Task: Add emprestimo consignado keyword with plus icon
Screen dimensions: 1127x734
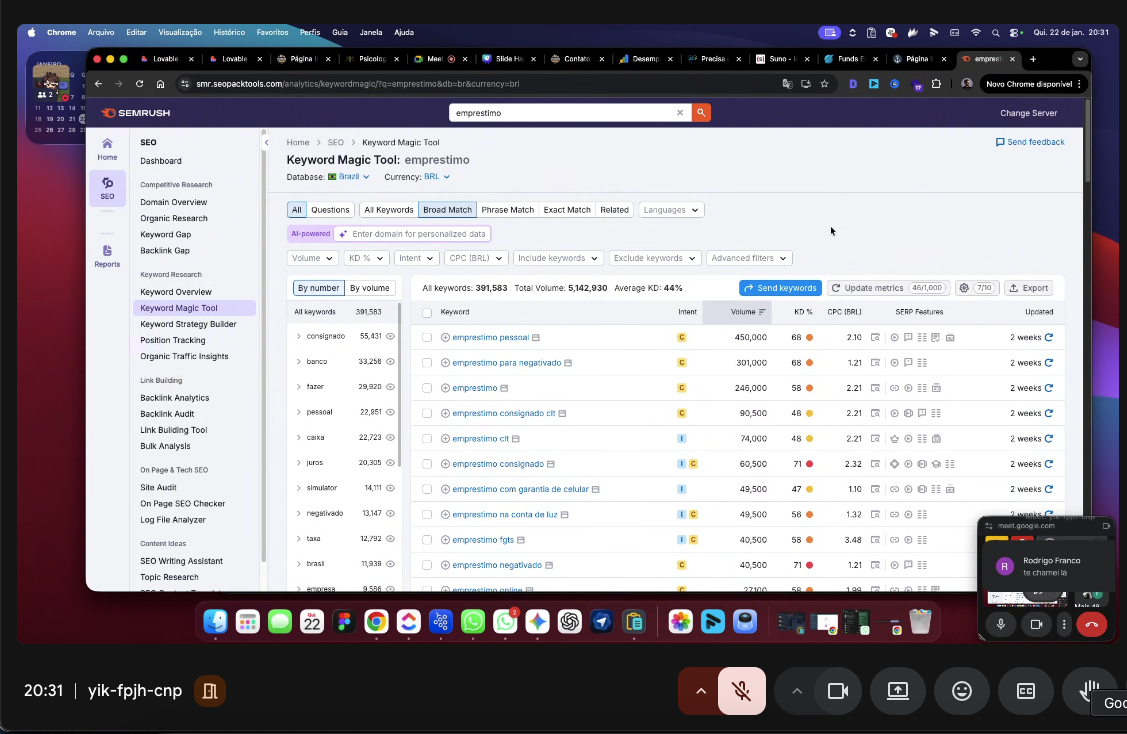Action: (446, 464)
